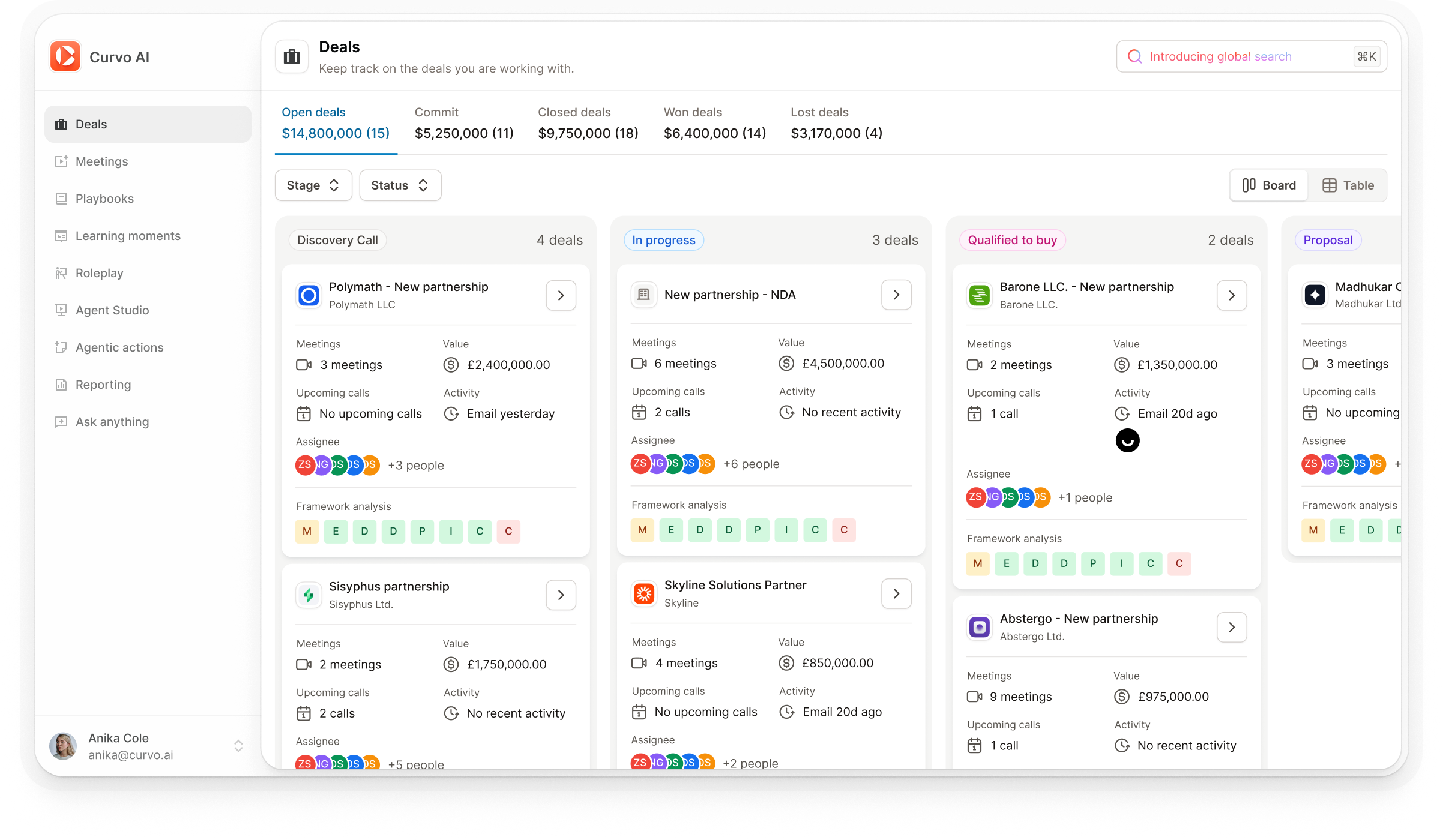Click the Madhukar Ltd star logo
The height and width of the screenshot is (840, 1443).
[x=1315, y=295]
